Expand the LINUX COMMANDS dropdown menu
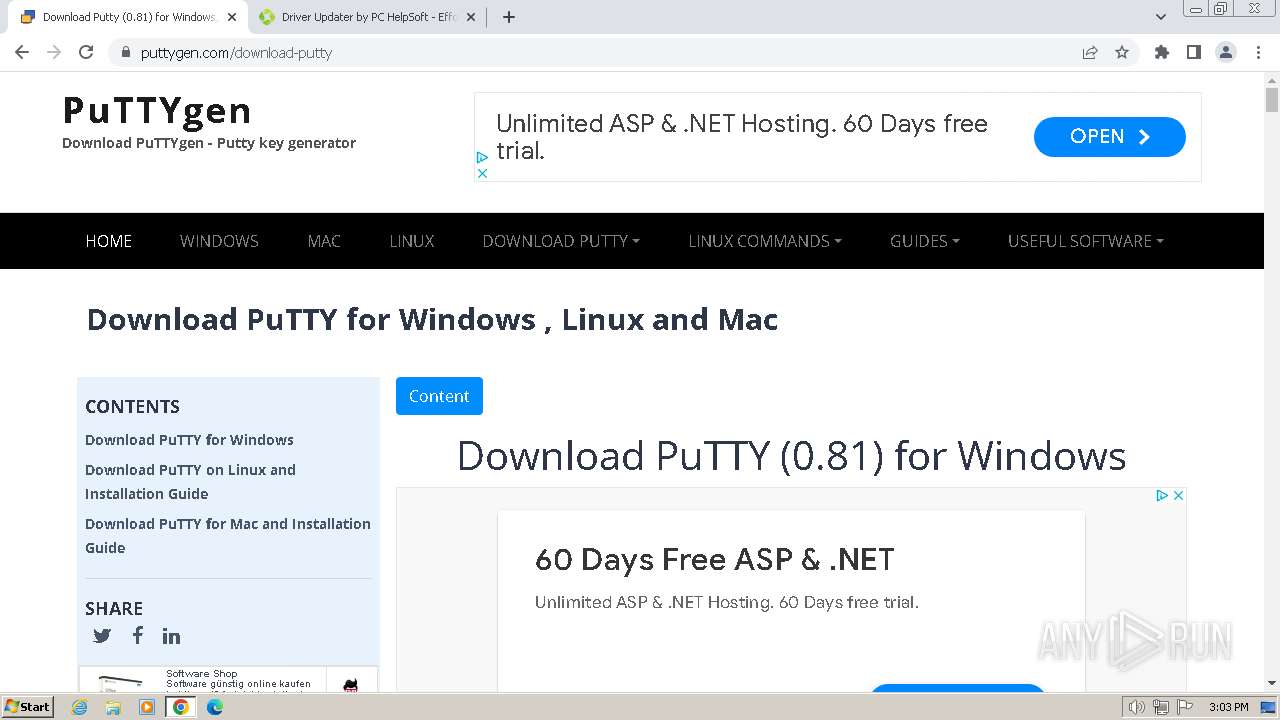Image resolution: width=1280 pixels, height=720 pixels. (765, 241)
